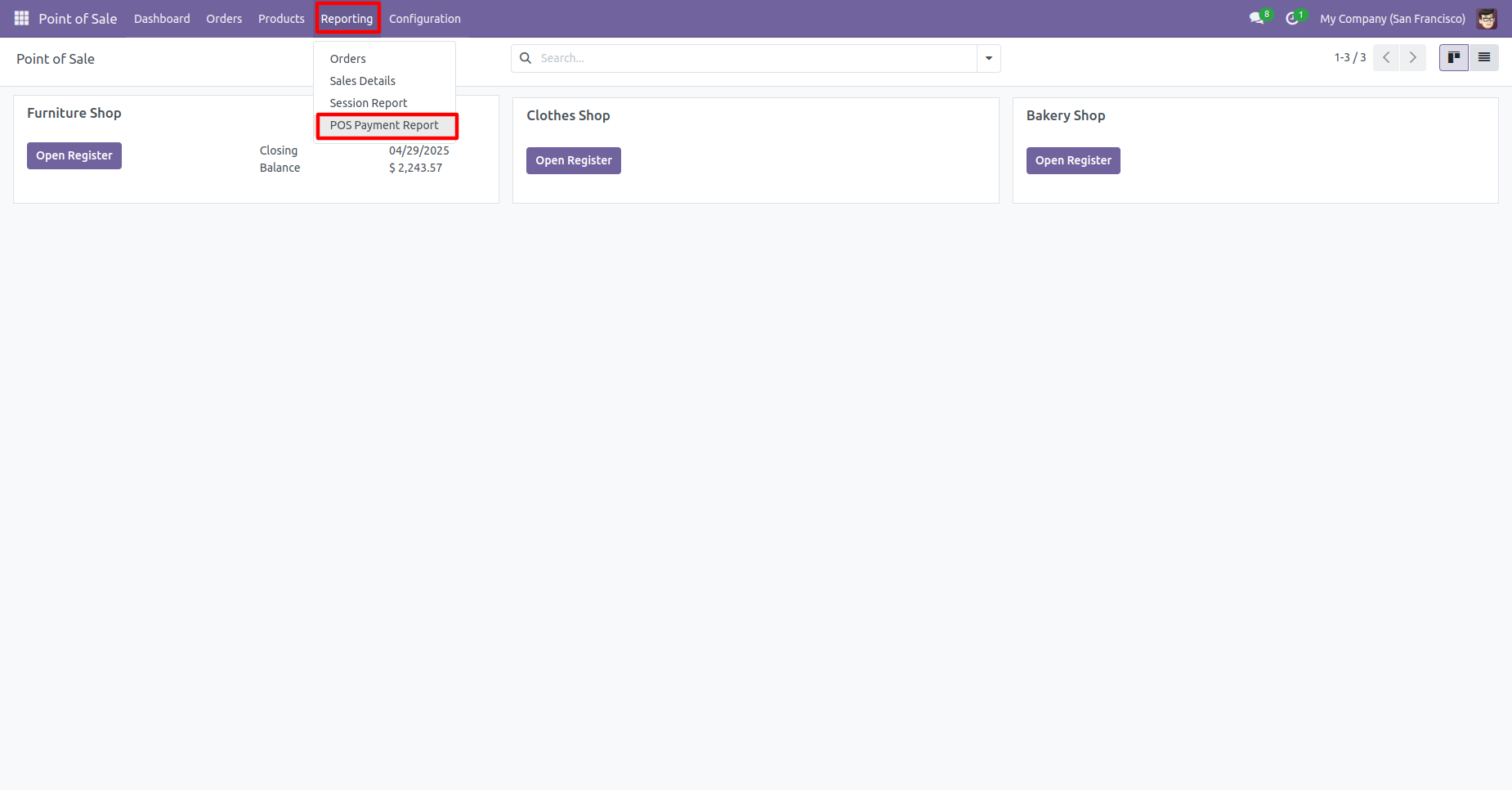Select Session Report entry

(369, 103)
